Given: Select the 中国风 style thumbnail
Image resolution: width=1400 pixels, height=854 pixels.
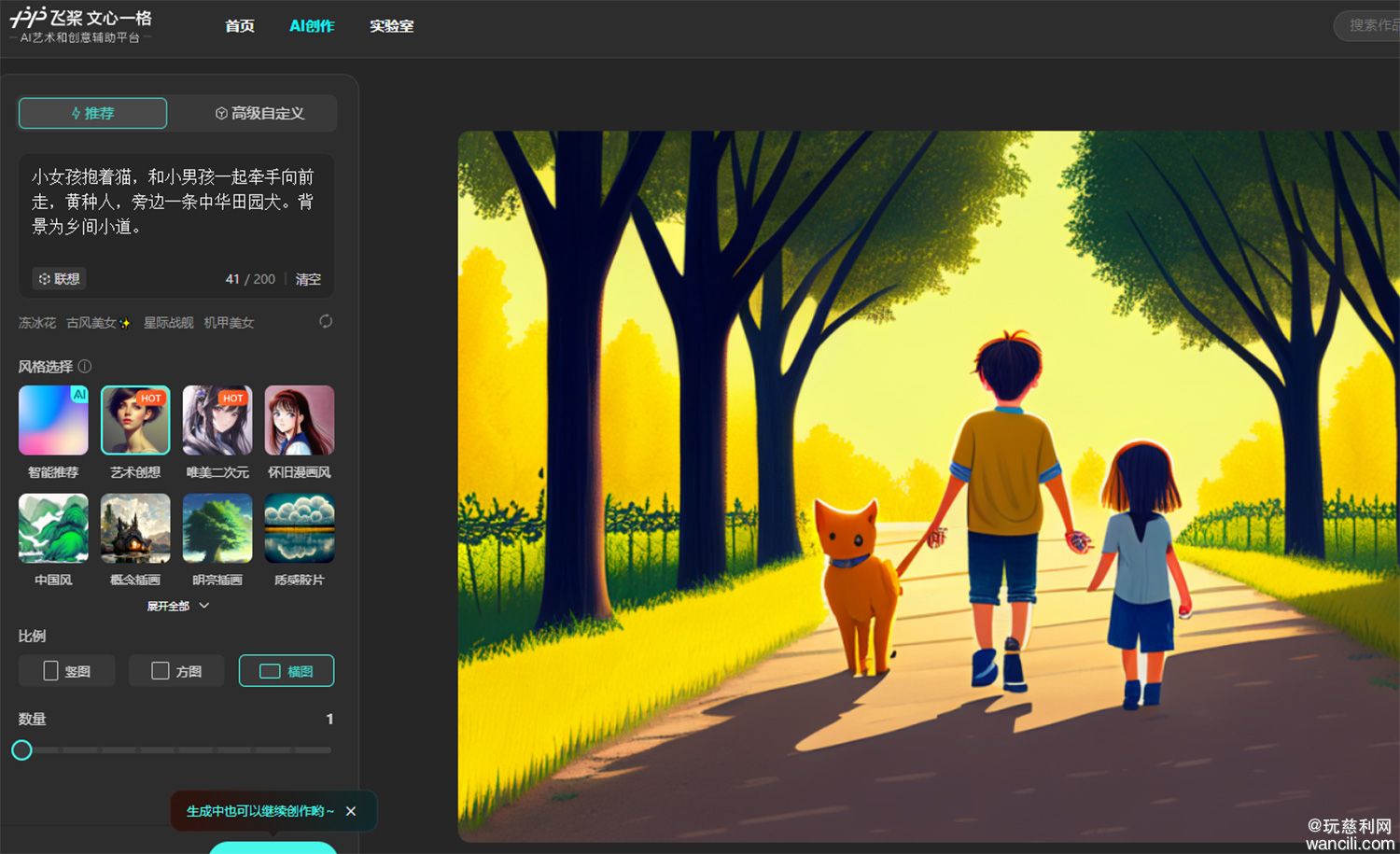Looking at the screenshot, I should 53,528.
